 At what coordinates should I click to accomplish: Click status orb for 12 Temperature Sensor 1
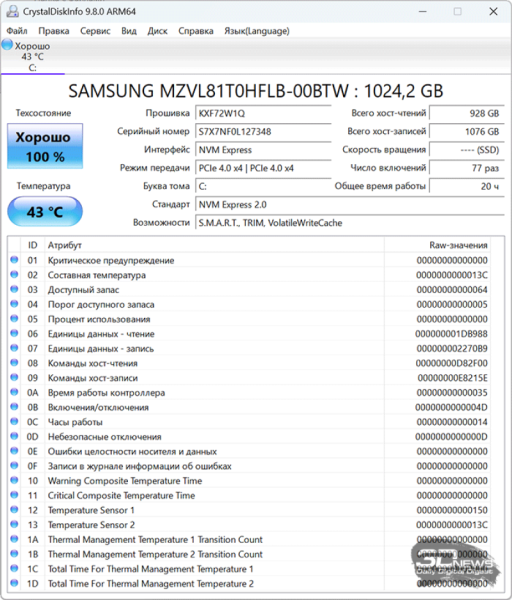[x=14, y=510]
